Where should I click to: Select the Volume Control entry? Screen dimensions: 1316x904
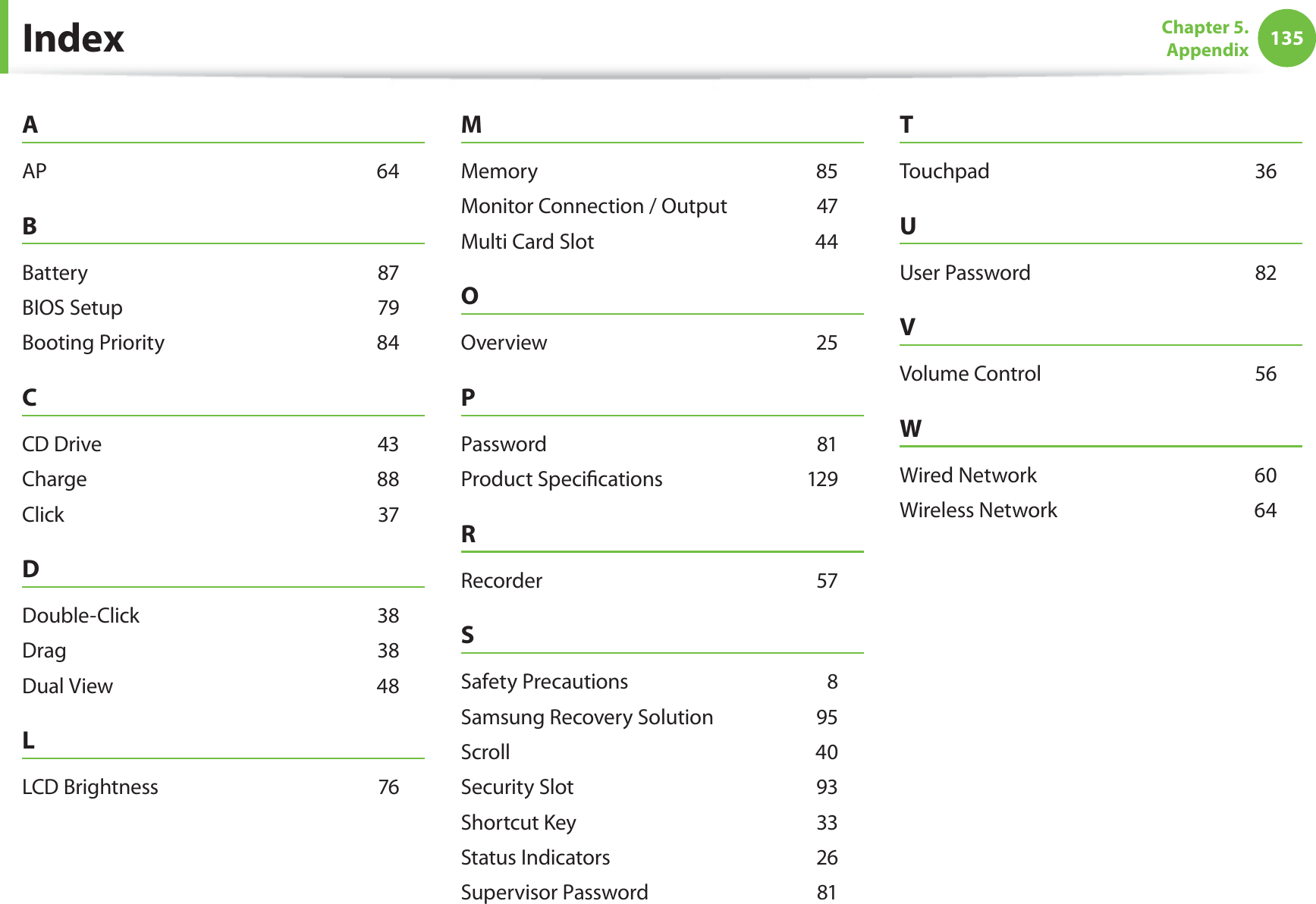point(969,374)
